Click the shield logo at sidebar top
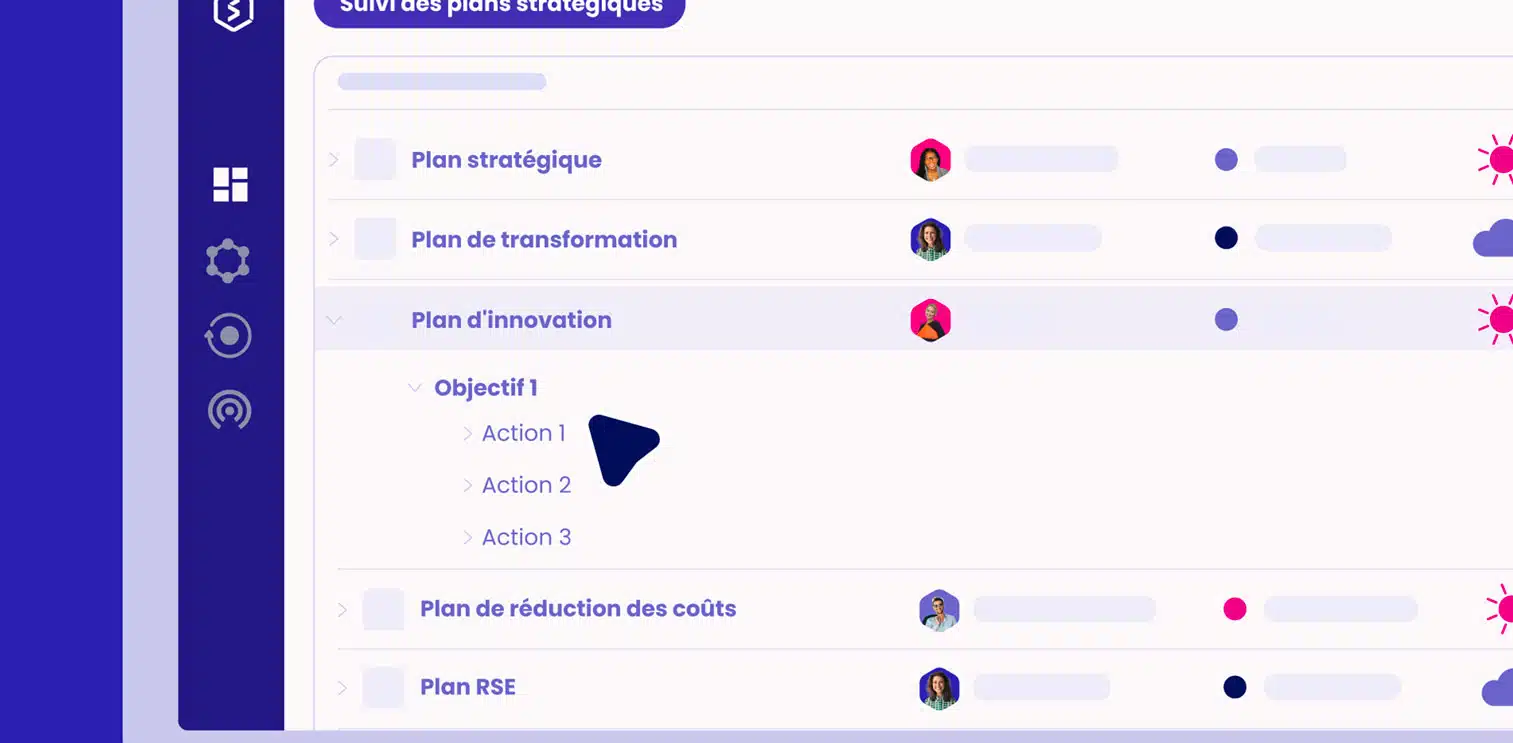This screenshot has width=1513, height=743. click(x=233, y=13)
